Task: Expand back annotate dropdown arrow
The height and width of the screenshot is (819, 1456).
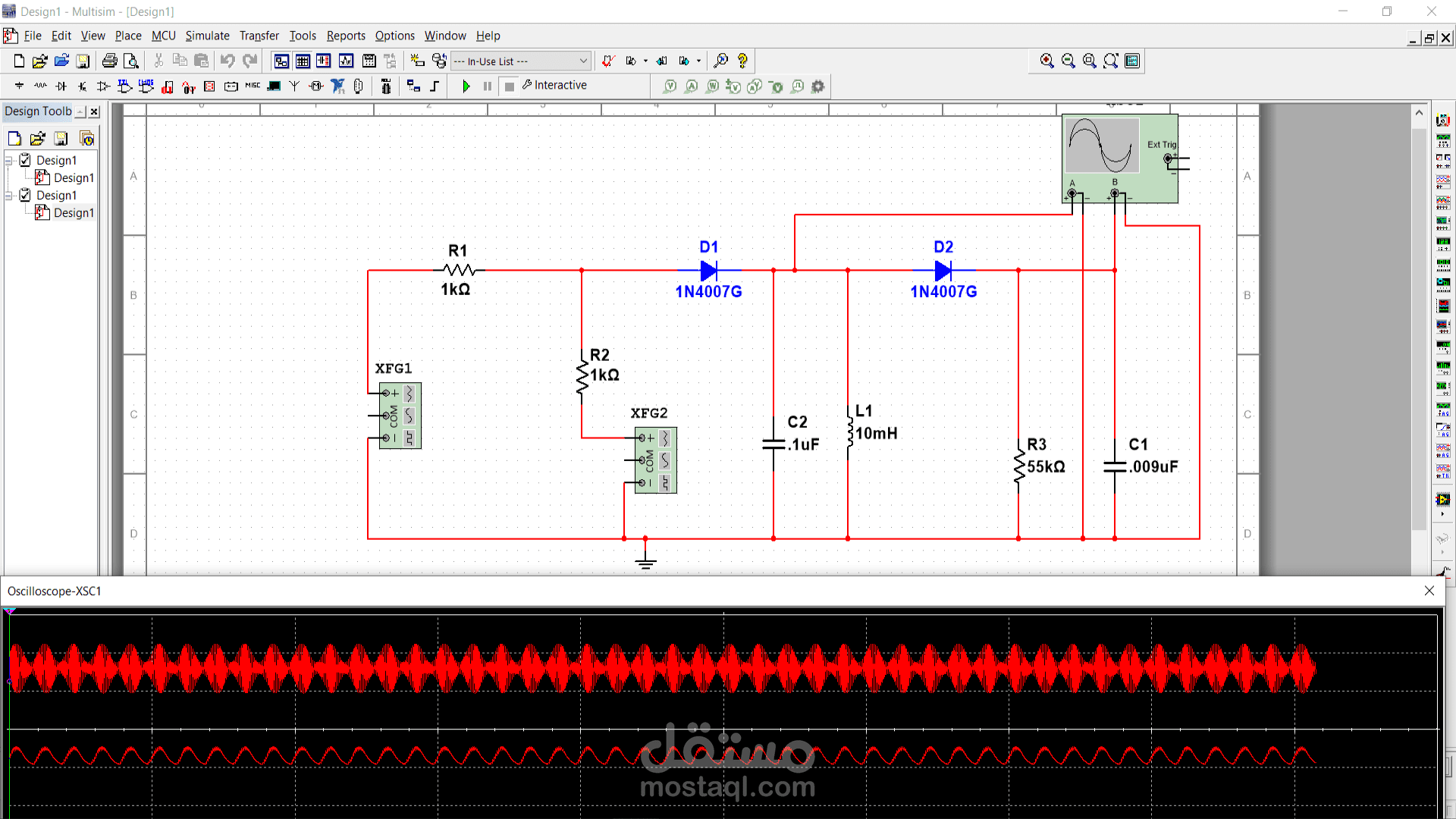Action: pyautogui.click(x=645, y=61)
